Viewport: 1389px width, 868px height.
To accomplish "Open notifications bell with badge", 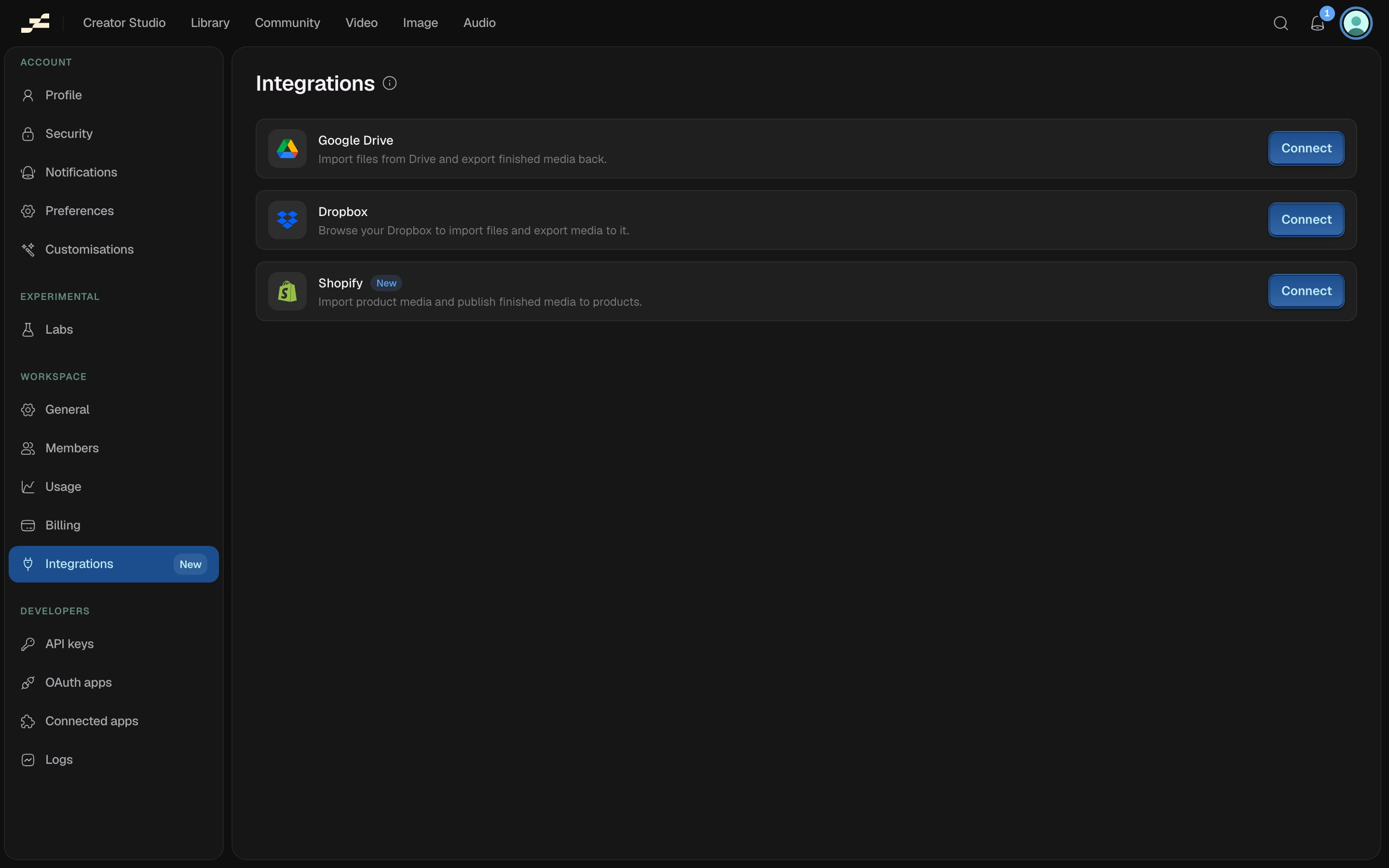I will (1318, 23).
